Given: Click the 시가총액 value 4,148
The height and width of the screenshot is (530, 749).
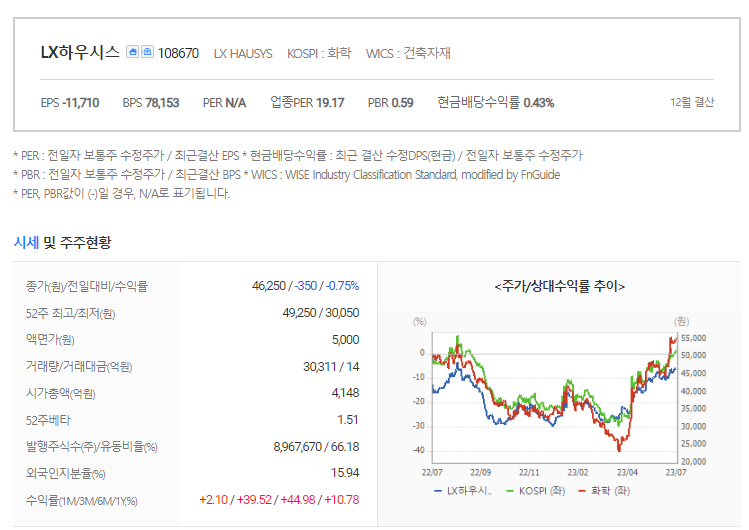Looking at the screenshot, I should (345, 393).
